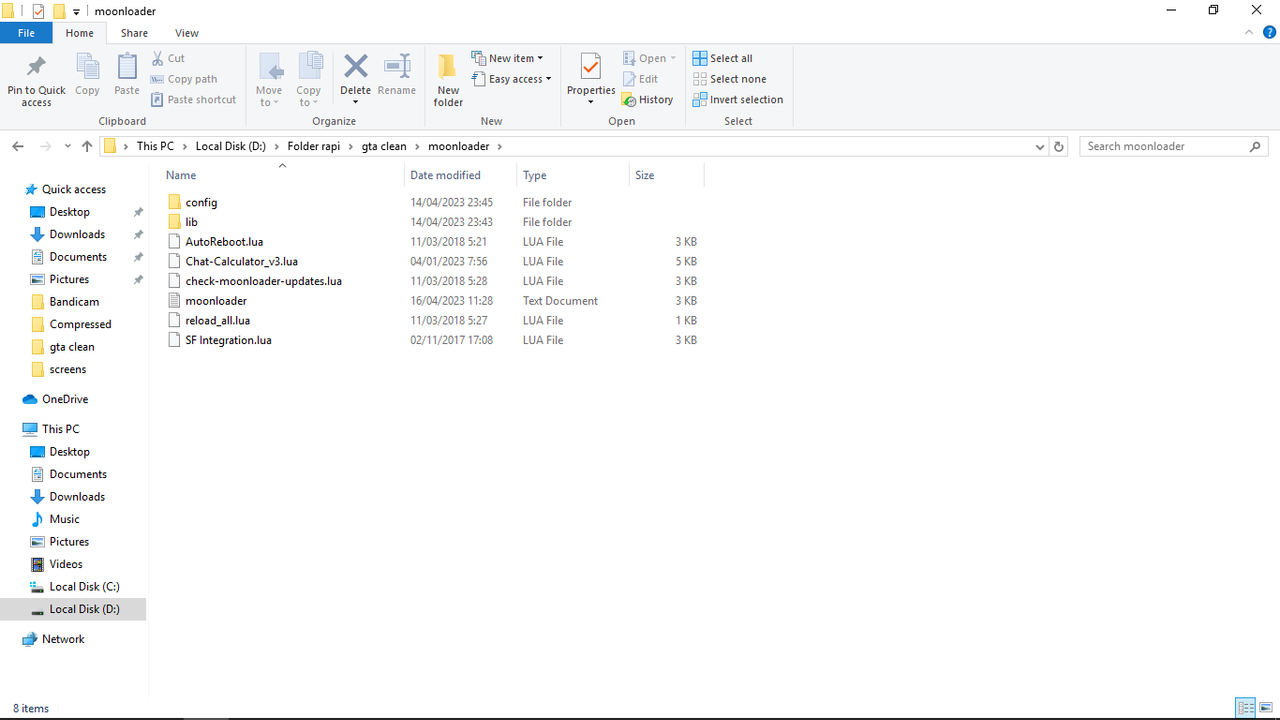Click Select none
The height and width of the screenshot is (720, 1280).
730,79
